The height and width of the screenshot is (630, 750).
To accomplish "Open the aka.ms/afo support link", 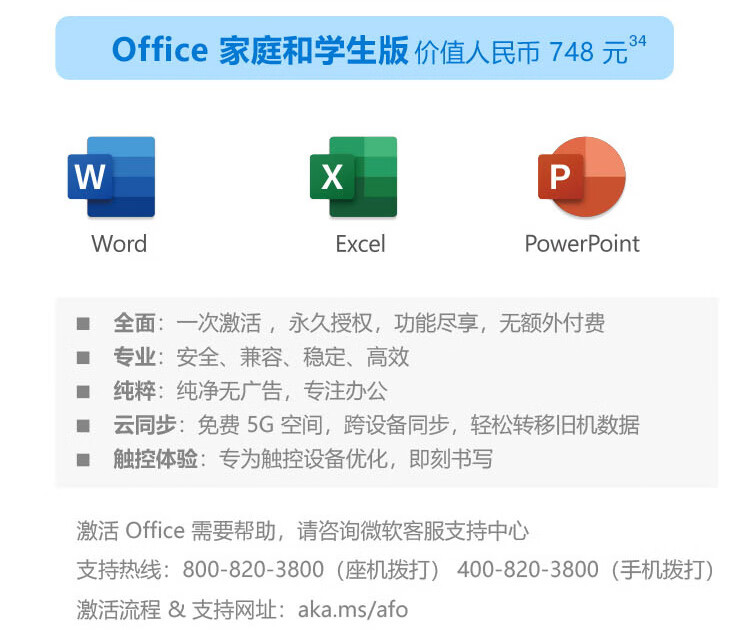I will click(x=353, y=610).
